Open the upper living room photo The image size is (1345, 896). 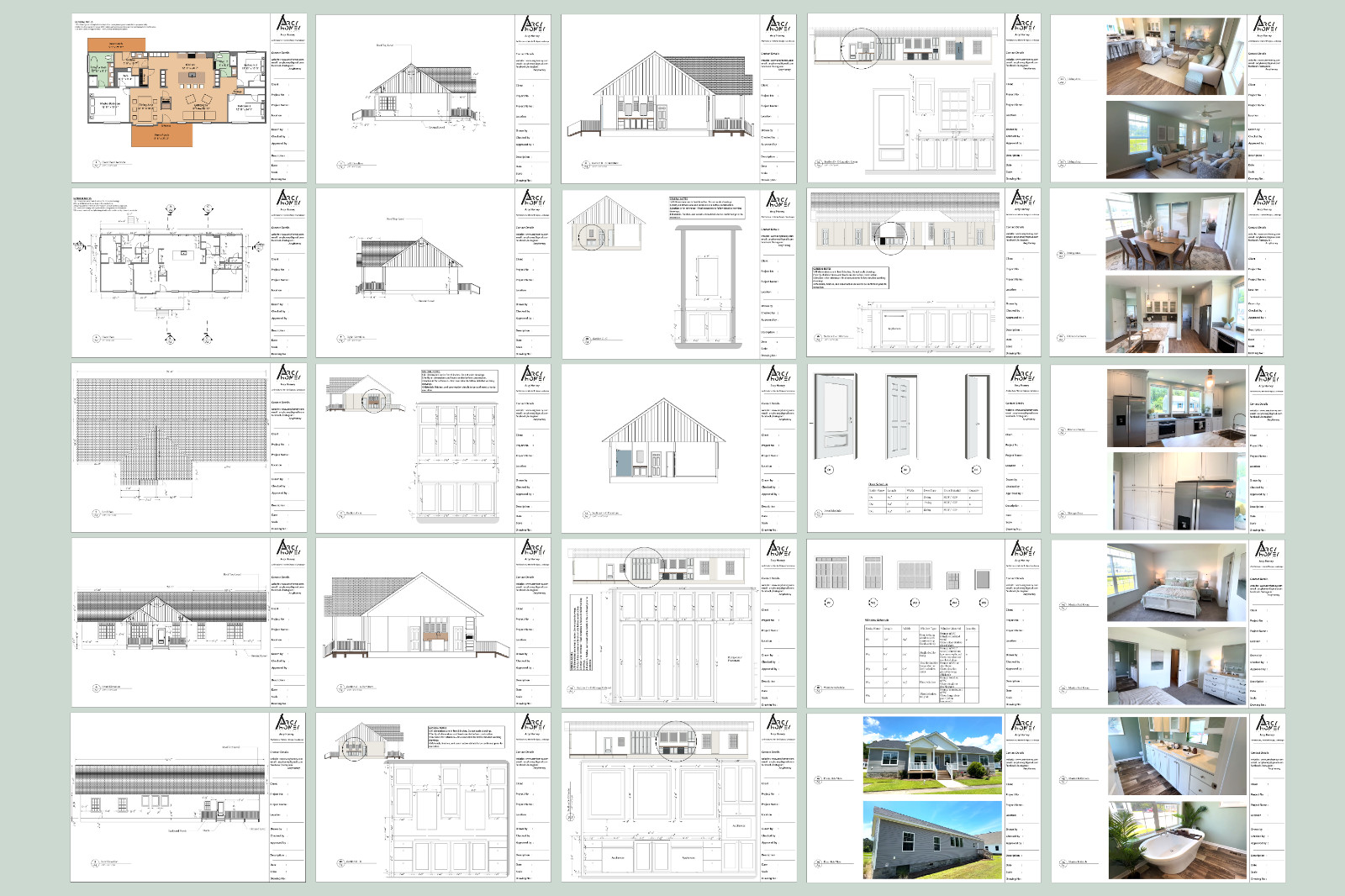tap(1175, 56)
